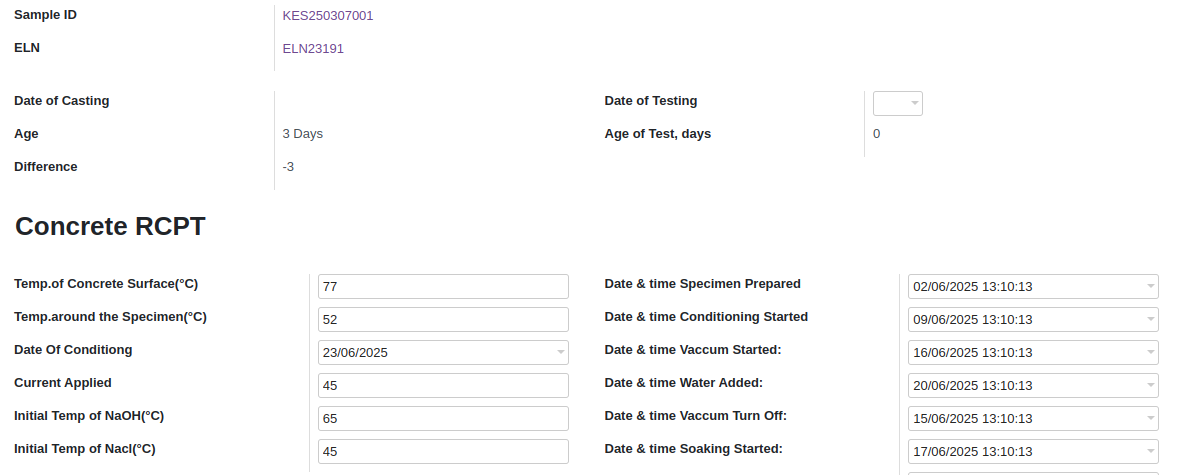Click the 16/06/2025 13:10:13 datetime field
The width and height of the screenshot is (1186, 475).
(x=1033, y=352)
